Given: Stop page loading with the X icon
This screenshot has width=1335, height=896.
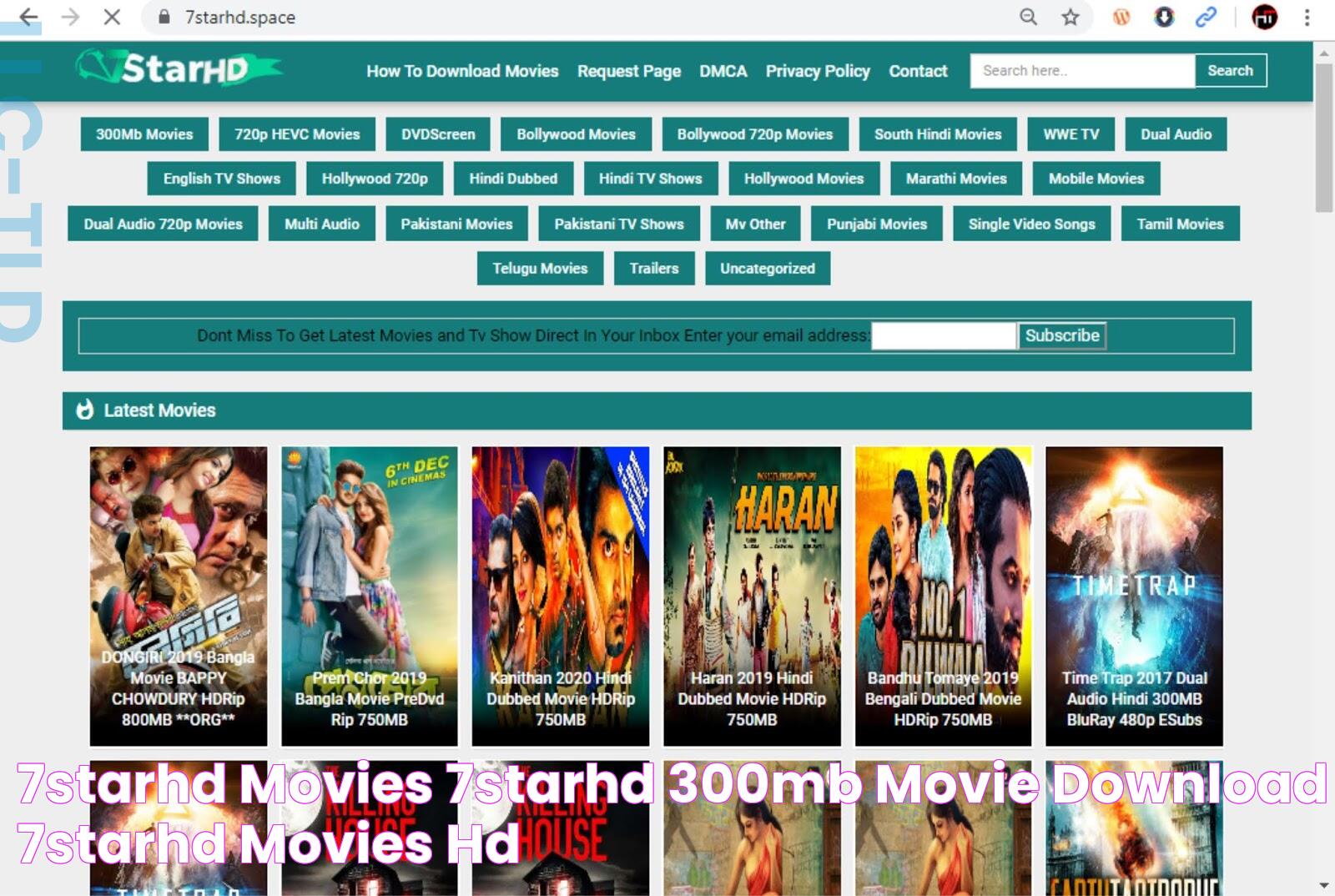Looking at the screenshot, I should click(112, 17).
